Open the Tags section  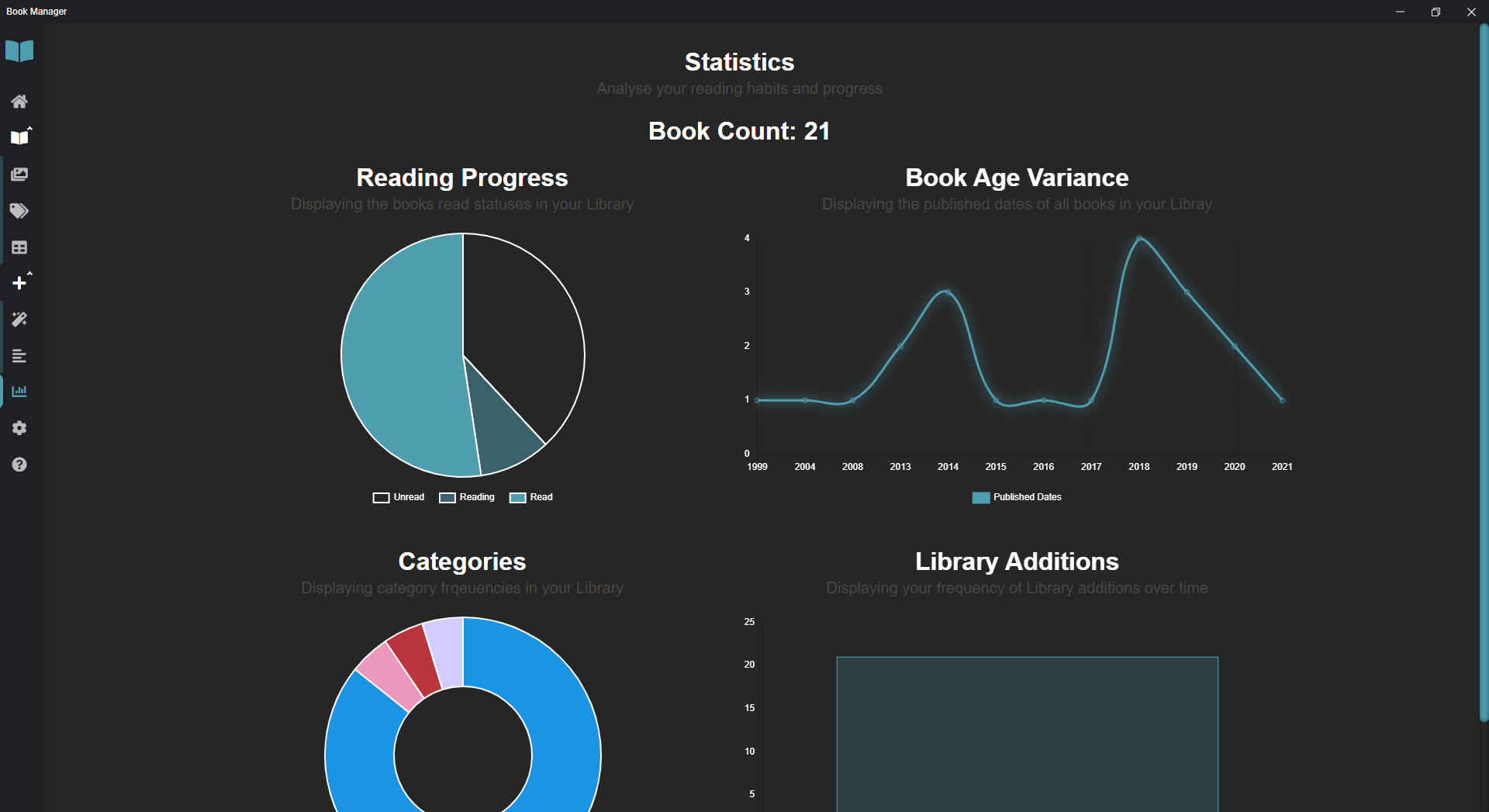(x=19, y=211)
